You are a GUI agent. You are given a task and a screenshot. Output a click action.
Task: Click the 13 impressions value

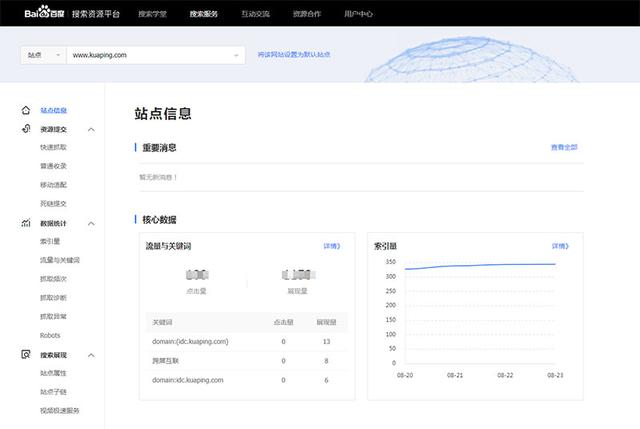(326, 341)
